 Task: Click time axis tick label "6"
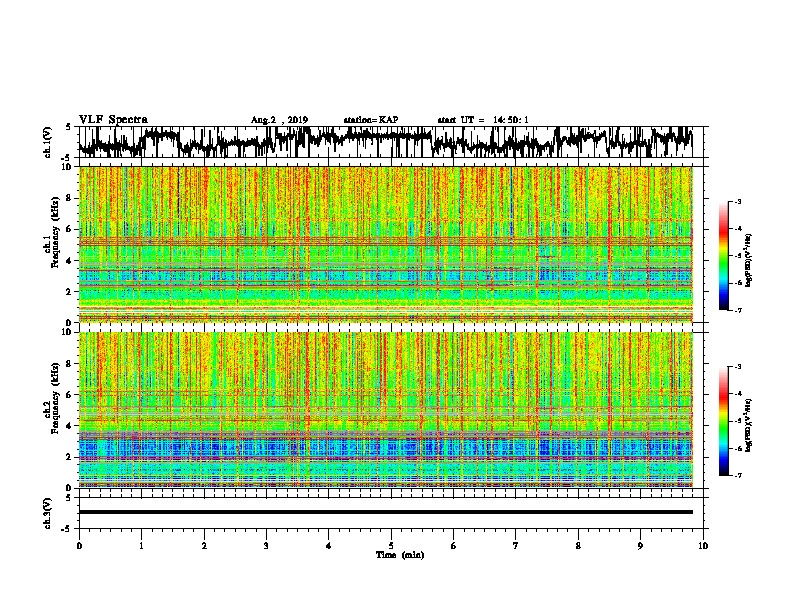454,546
